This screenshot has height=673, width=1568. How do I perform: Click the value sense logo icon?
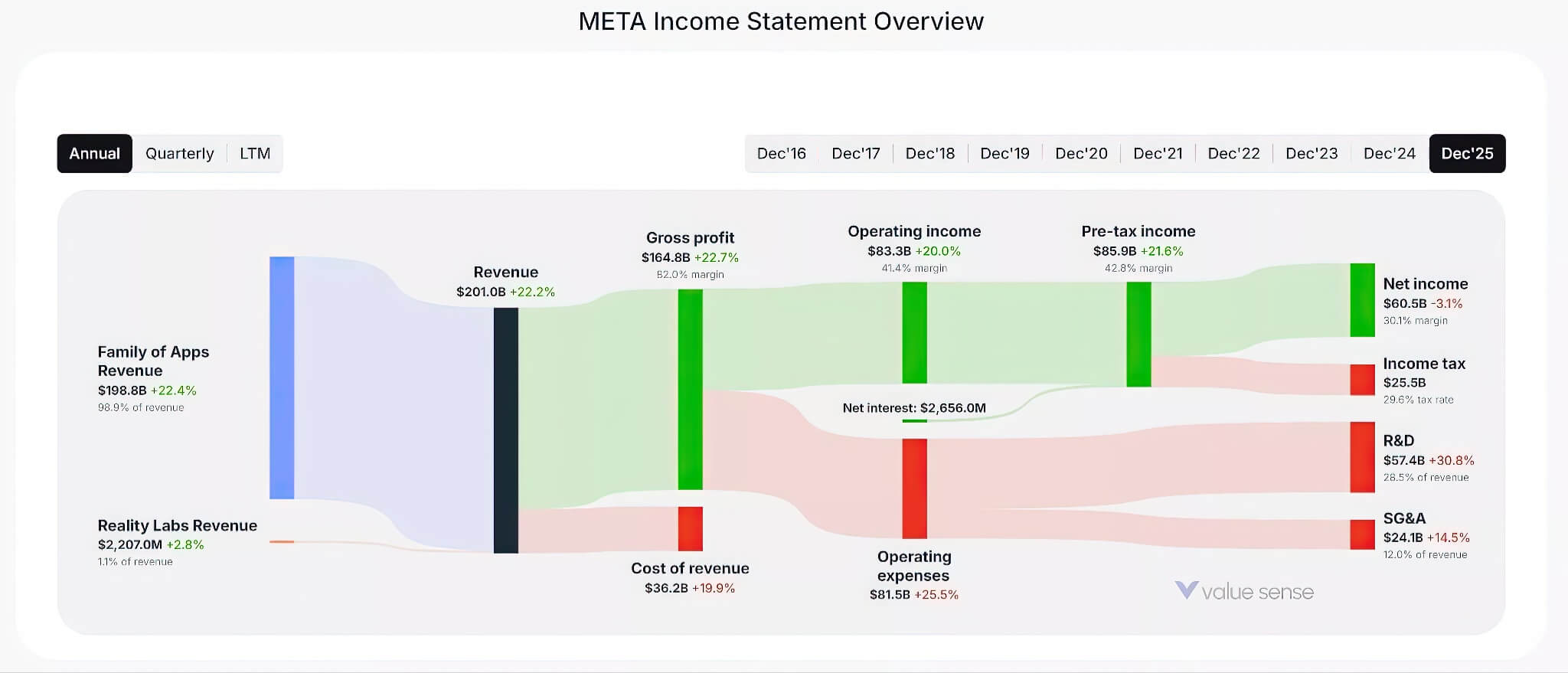click(1186, 590)
